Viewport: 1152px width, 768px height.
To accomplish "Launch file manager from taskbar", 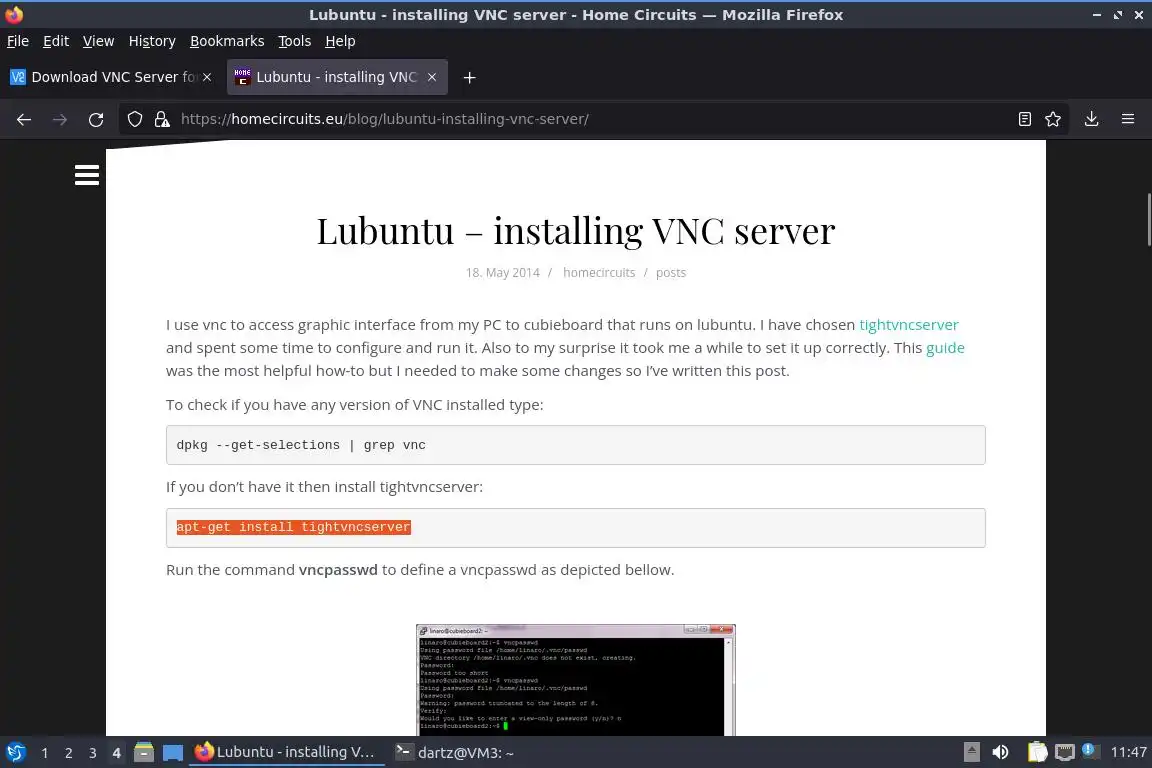I will tap(144, 753).
